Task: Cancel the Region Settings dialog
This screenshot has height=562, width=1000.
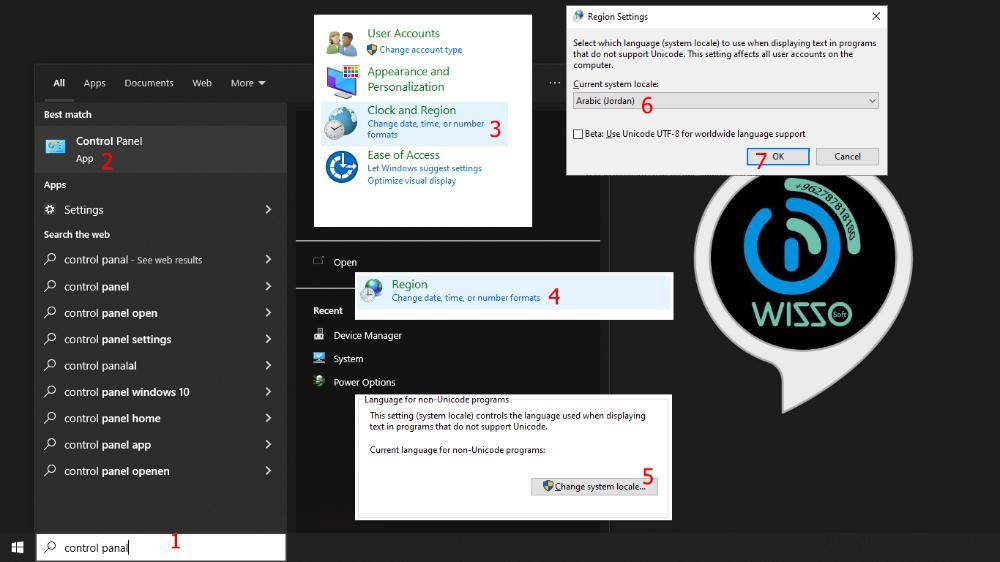Action: point(847,156)
